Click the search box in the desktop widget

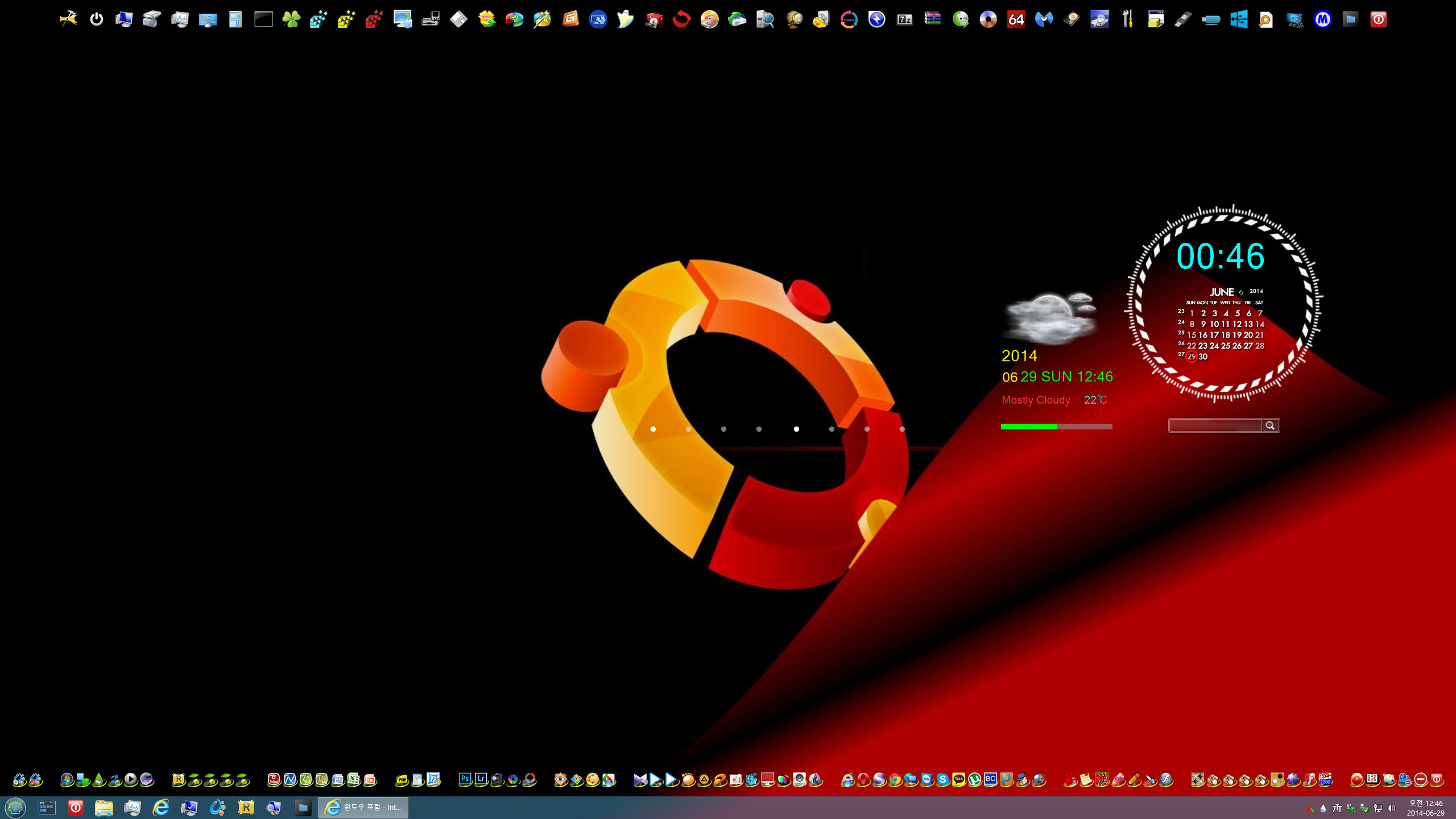click(1215, 425)
